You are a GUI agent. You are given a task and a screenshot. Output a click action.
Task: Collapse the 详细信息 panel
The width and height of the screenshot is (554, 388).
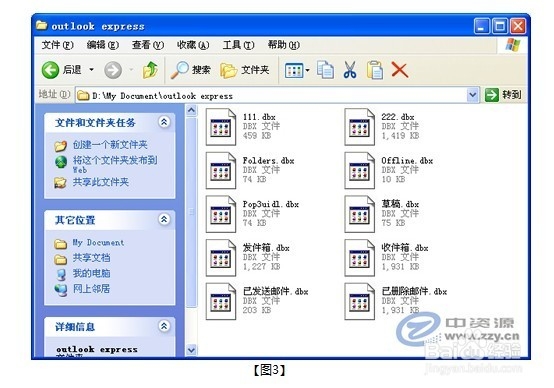(x=164, y=326)
